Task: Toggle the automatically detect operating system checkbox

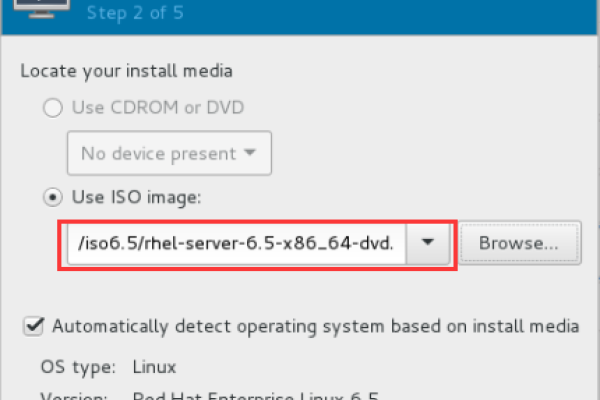Action: click(x=35, y=325)
